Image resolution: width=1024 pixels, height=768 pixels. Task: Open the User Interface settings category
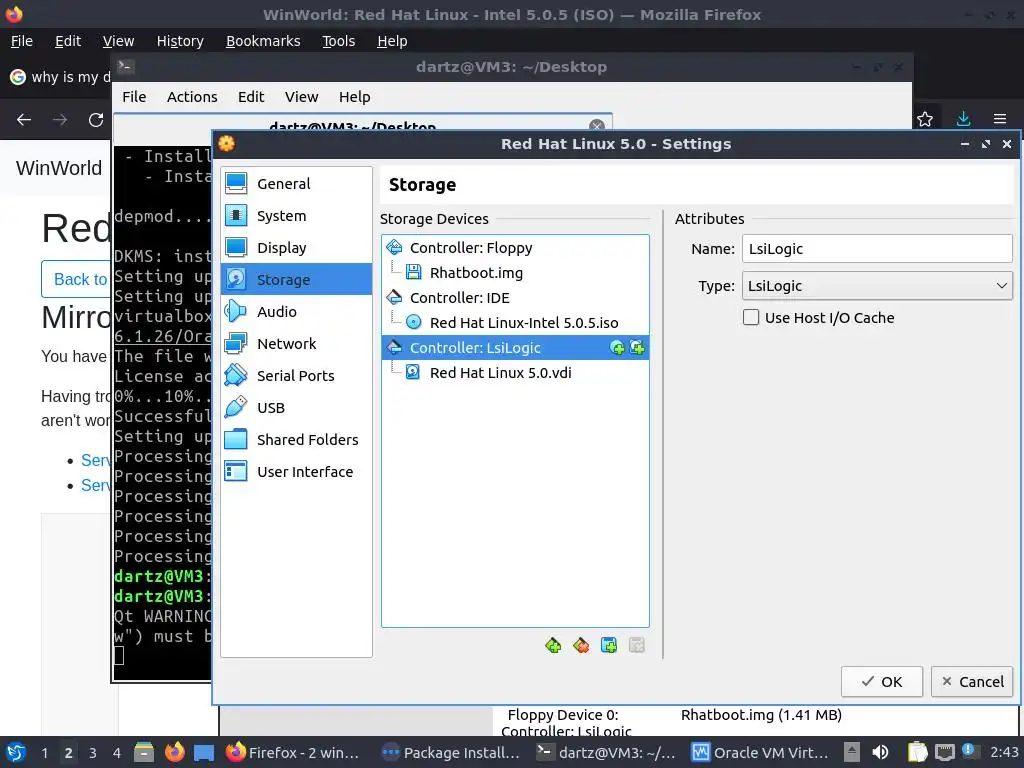click(x=296, y=472)
